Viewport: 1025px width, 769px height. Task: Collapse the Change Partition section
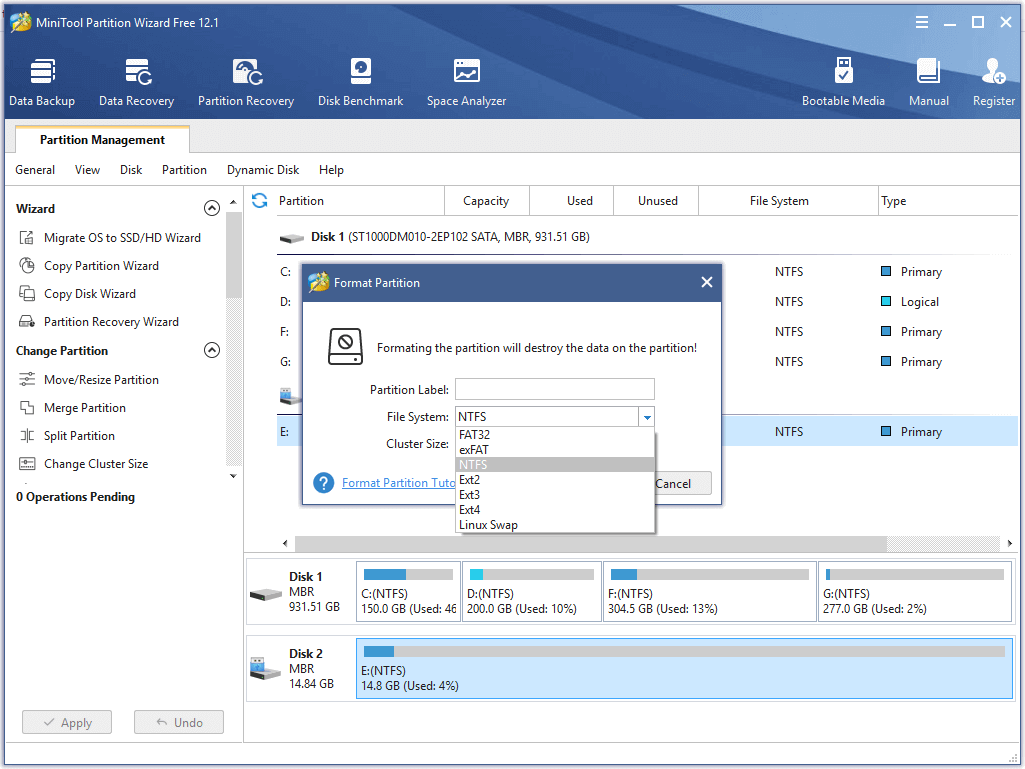(211, 351)
